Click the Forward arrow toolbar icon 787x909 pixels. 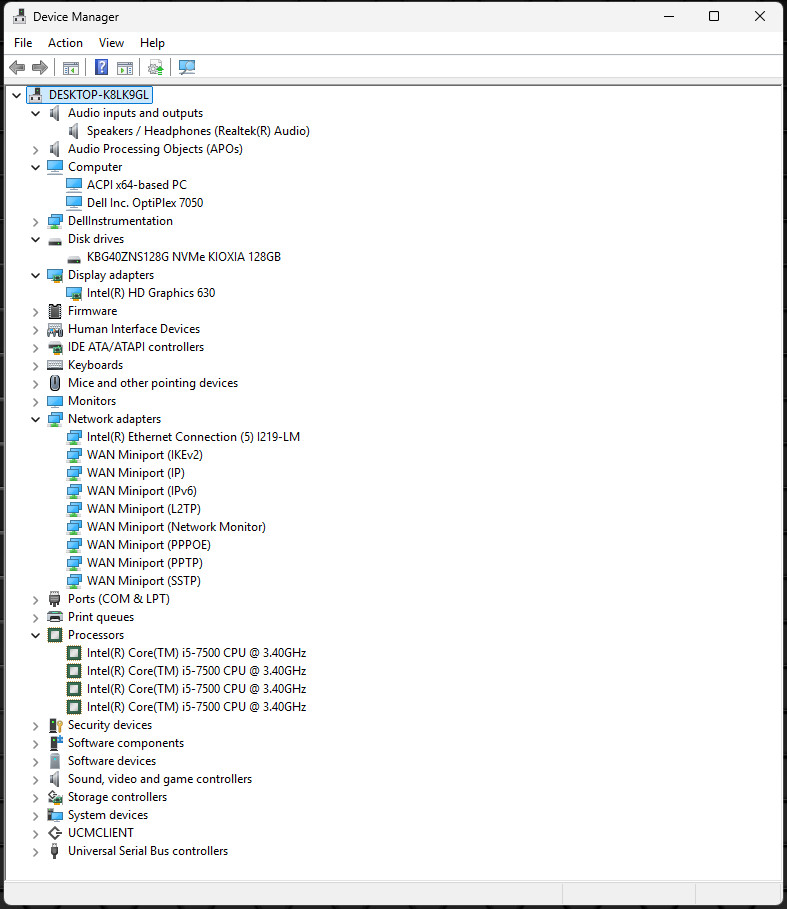(40, 67)
